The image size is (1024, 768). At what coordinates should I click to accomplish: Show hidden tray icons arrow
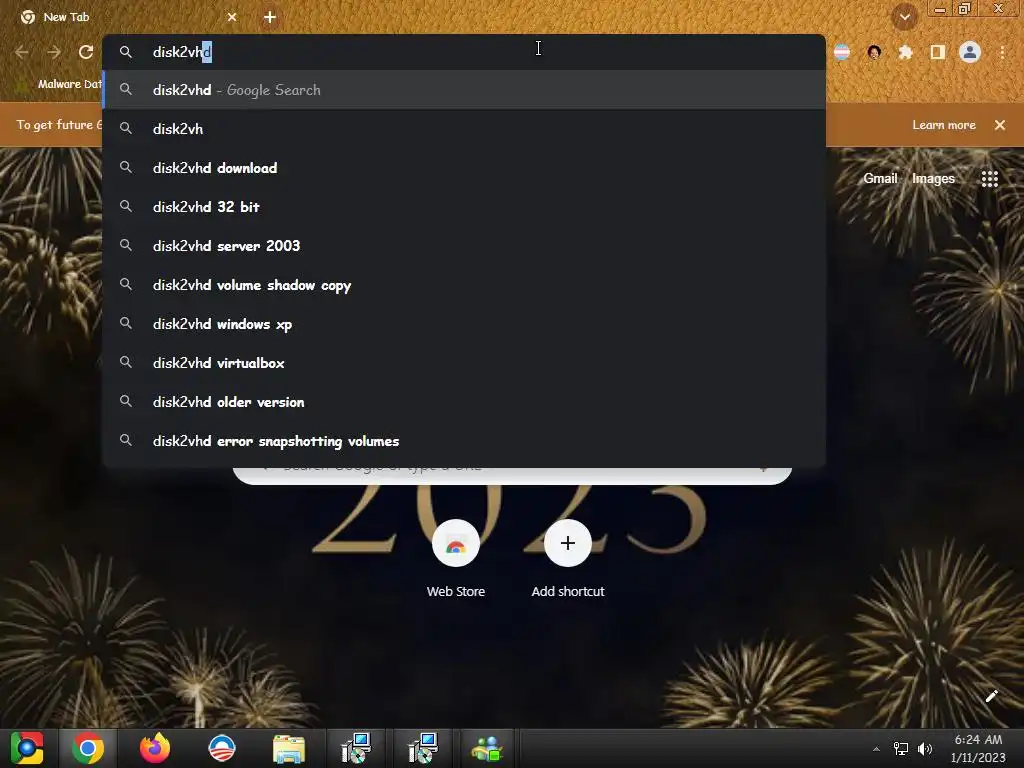(876, 749)
